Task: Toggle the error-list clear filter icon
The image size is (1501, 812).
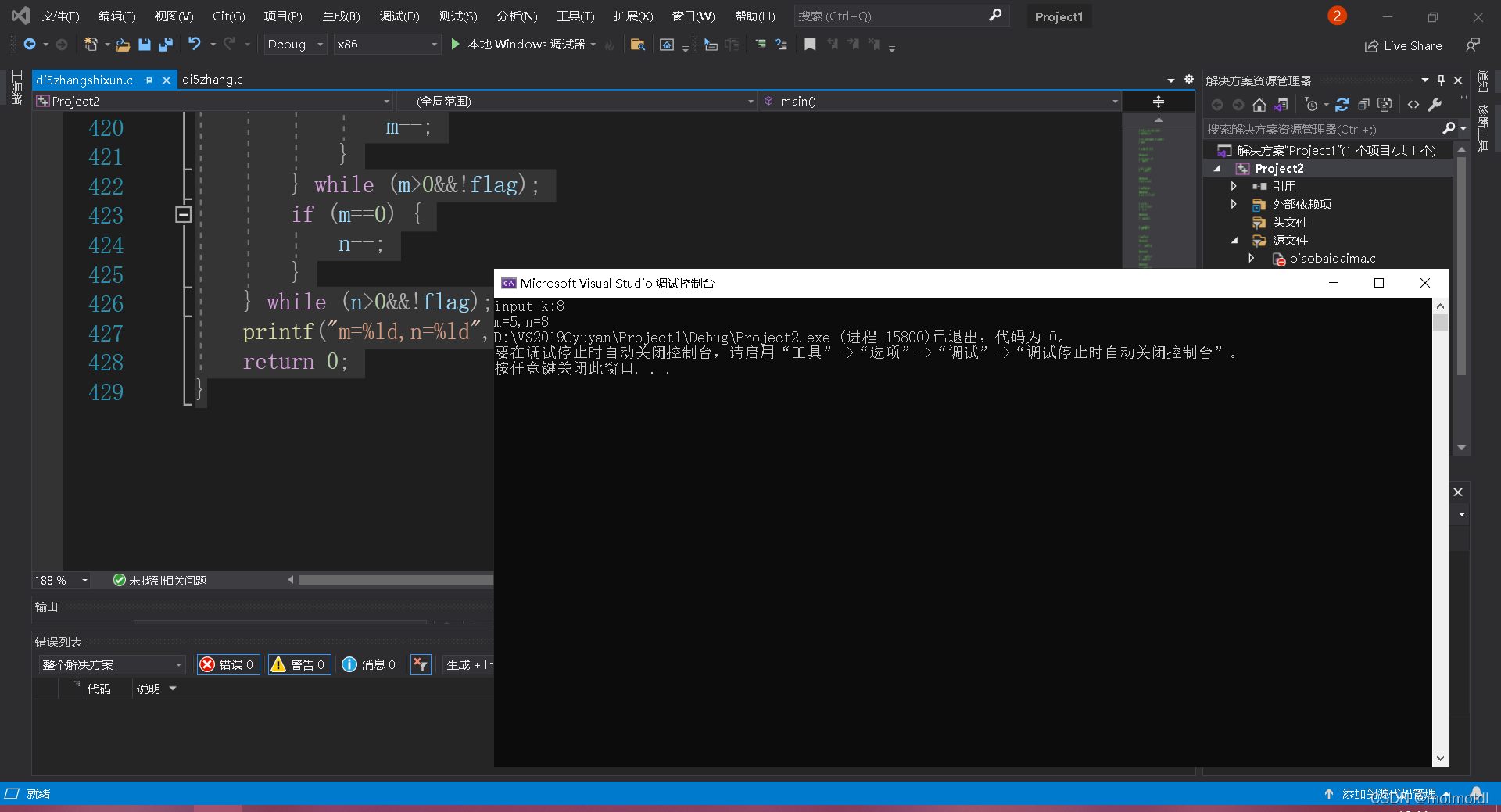Action: click(x=421, y=664)
